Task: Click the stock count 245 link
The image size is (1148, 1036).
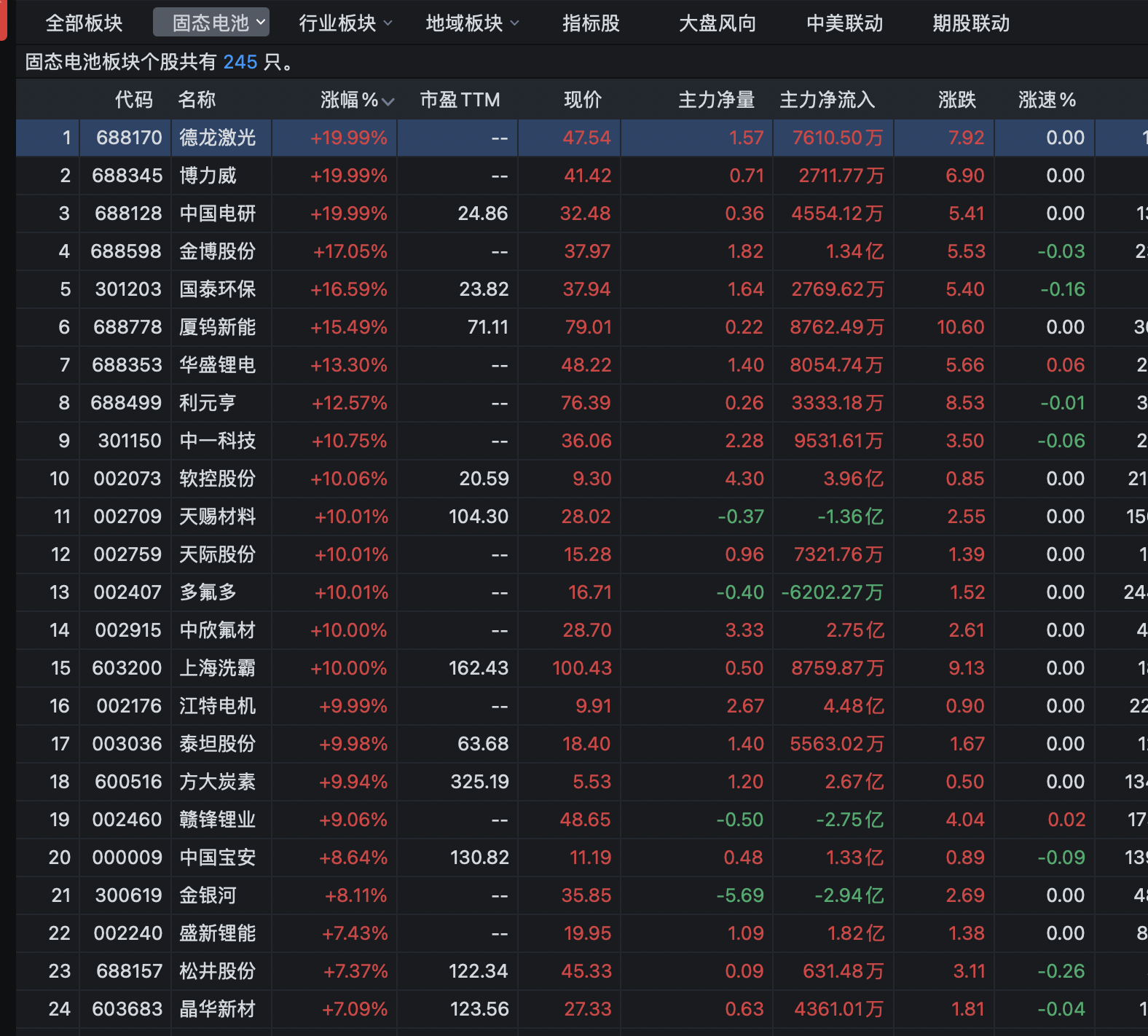Action: click(x=240, y=62)
